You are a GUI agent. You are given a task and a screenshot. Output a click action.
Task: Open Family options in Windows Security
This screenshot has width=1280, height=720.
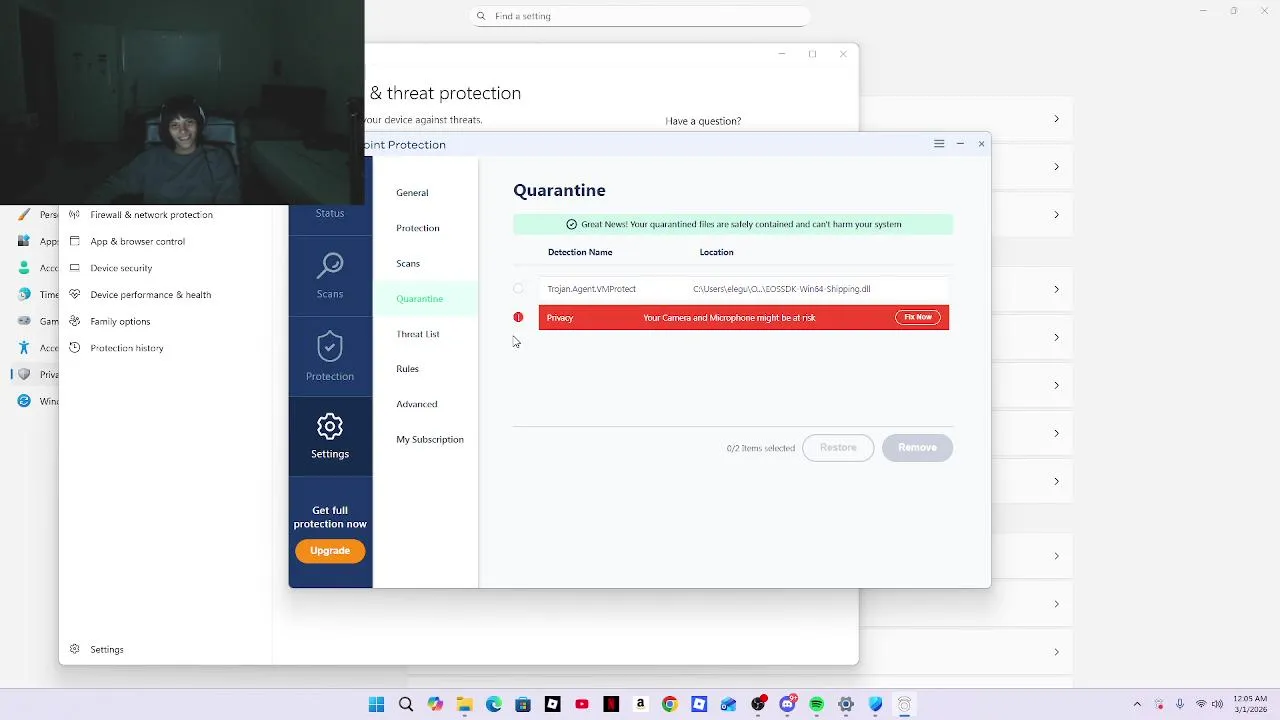point(120,321)
